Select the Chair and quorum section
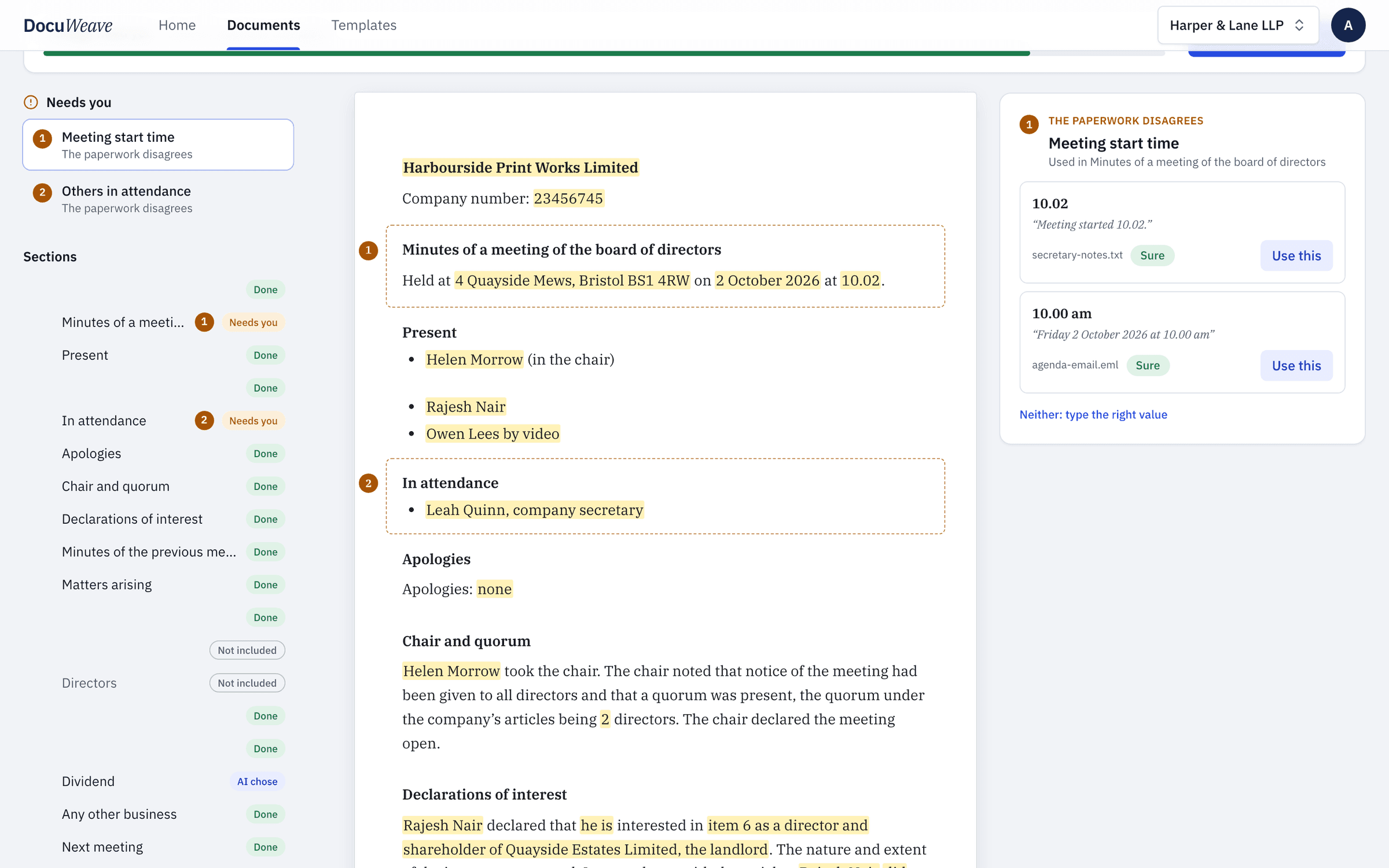Image resolution: width=1389 pixels, height=868 pixels. click(x=116, y=486)
